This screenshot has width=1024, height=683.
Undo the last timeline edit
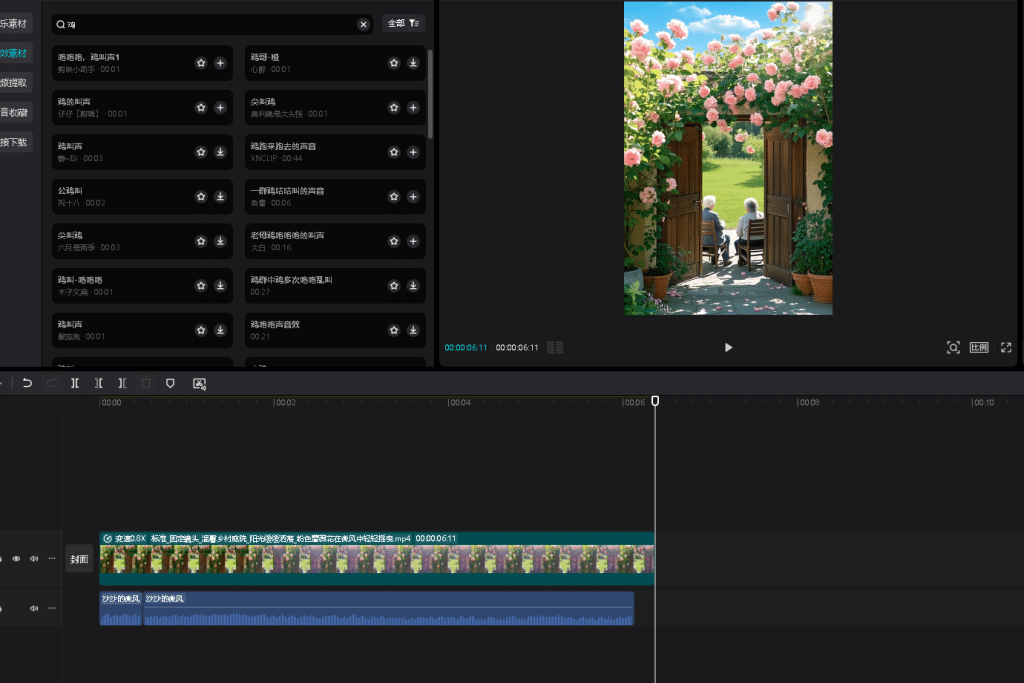(27, 383)
